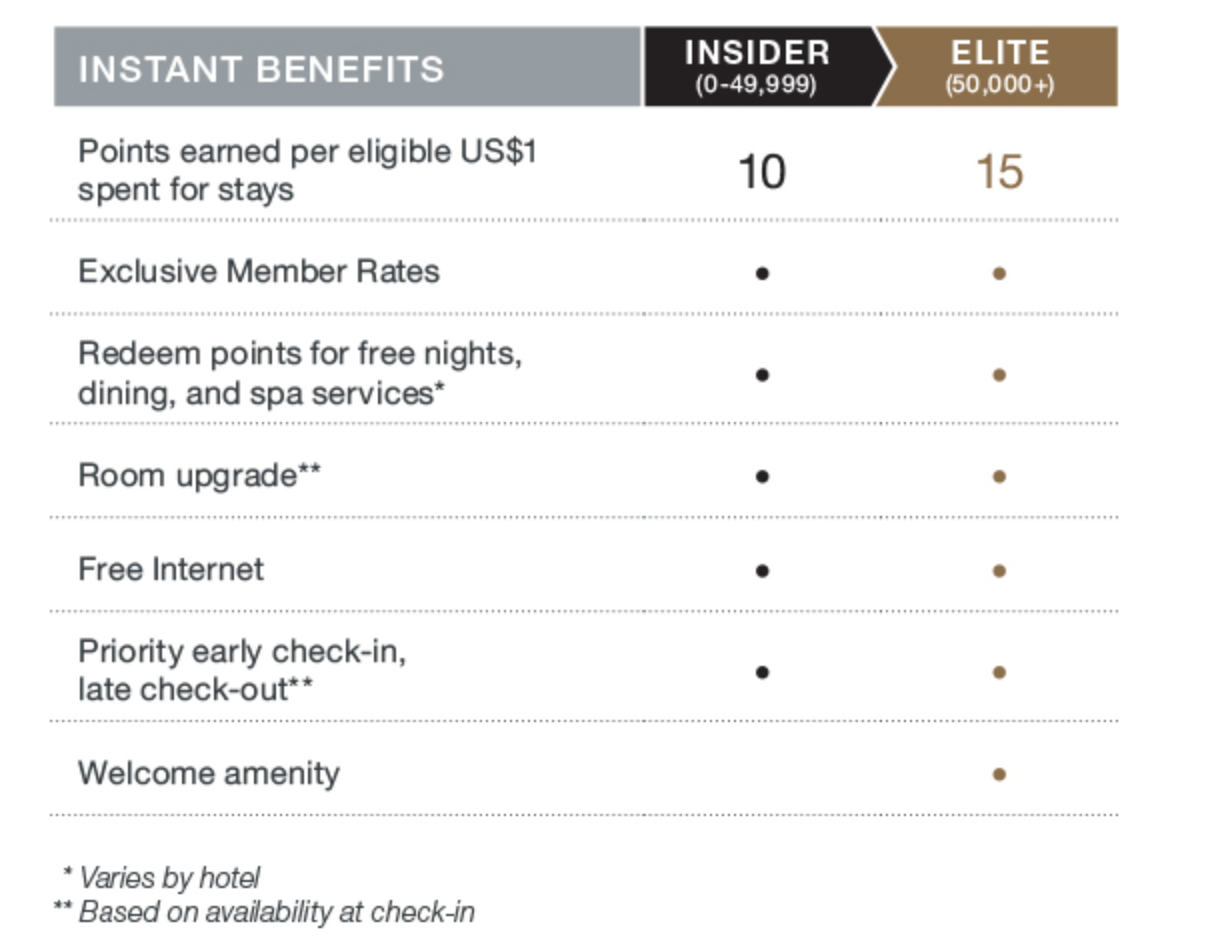Click the Room upgrade label
The height and width of the screenshot is (952, 1220).
(199, 475)
